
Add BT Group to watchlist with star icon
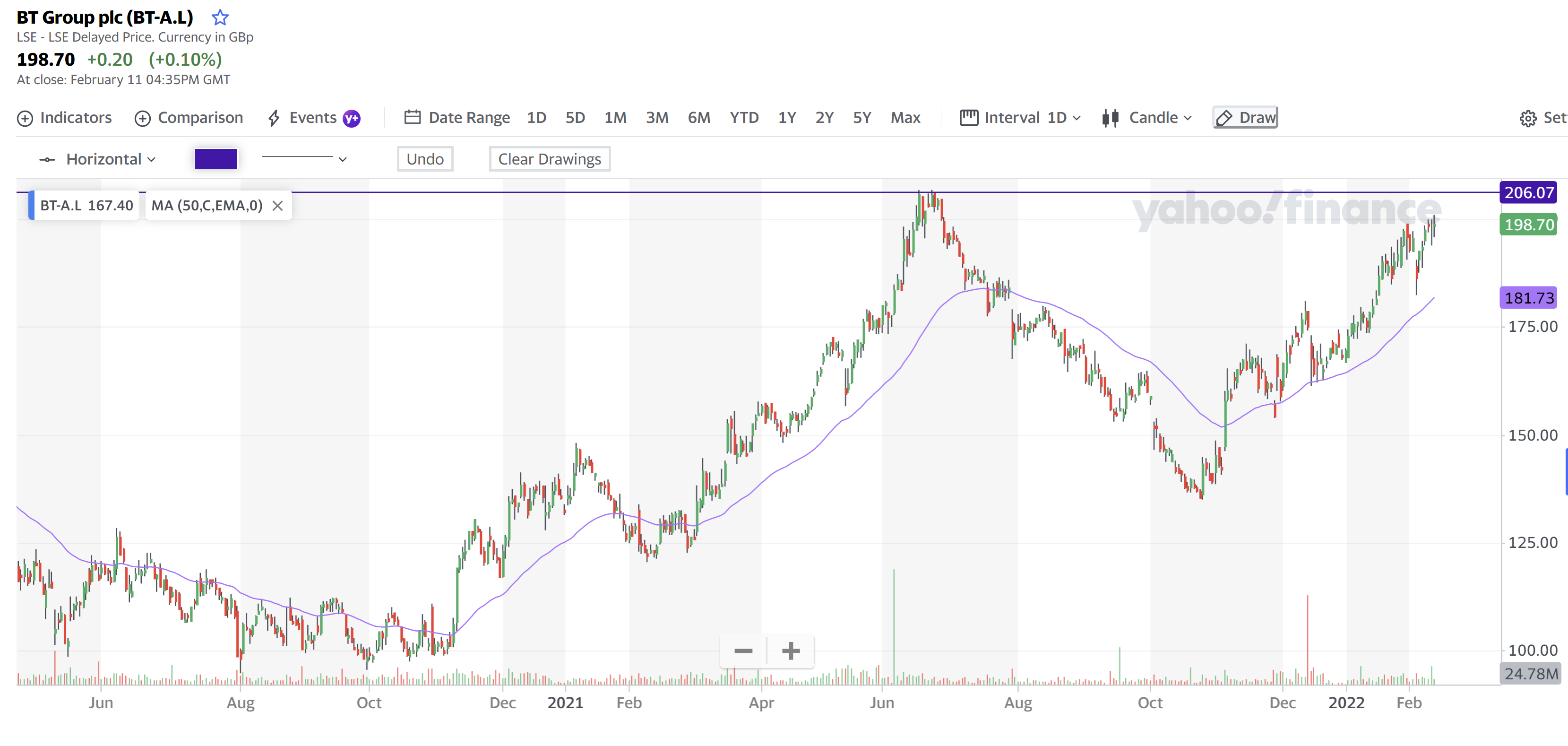tap(220, 17)
